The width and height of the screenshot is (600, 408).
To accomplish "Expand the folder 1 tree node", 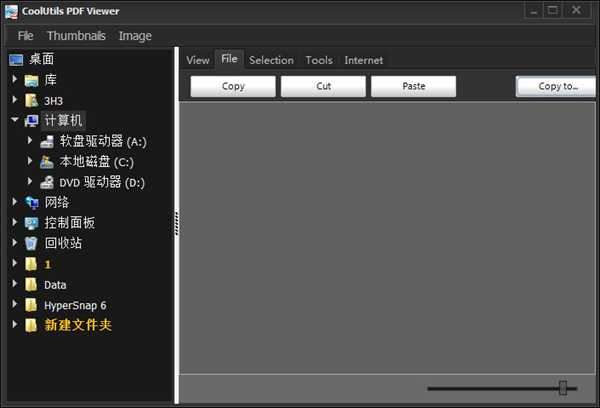I will pyautogui.click(x=15, y=263).
